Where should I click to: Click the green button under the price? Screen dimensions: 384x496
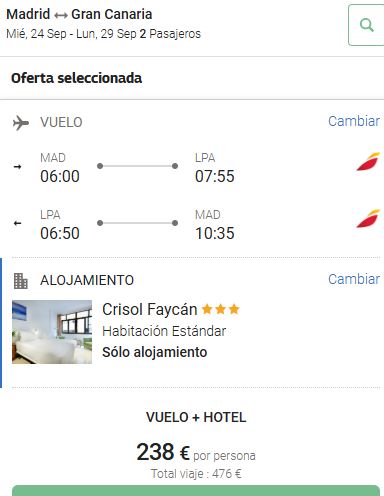click(196, 491)
